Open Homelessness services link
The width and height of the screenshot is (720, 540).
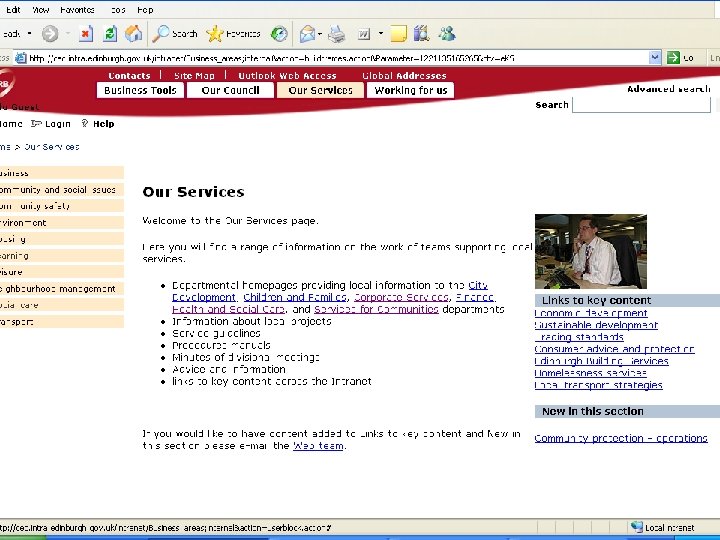(591, 373)
